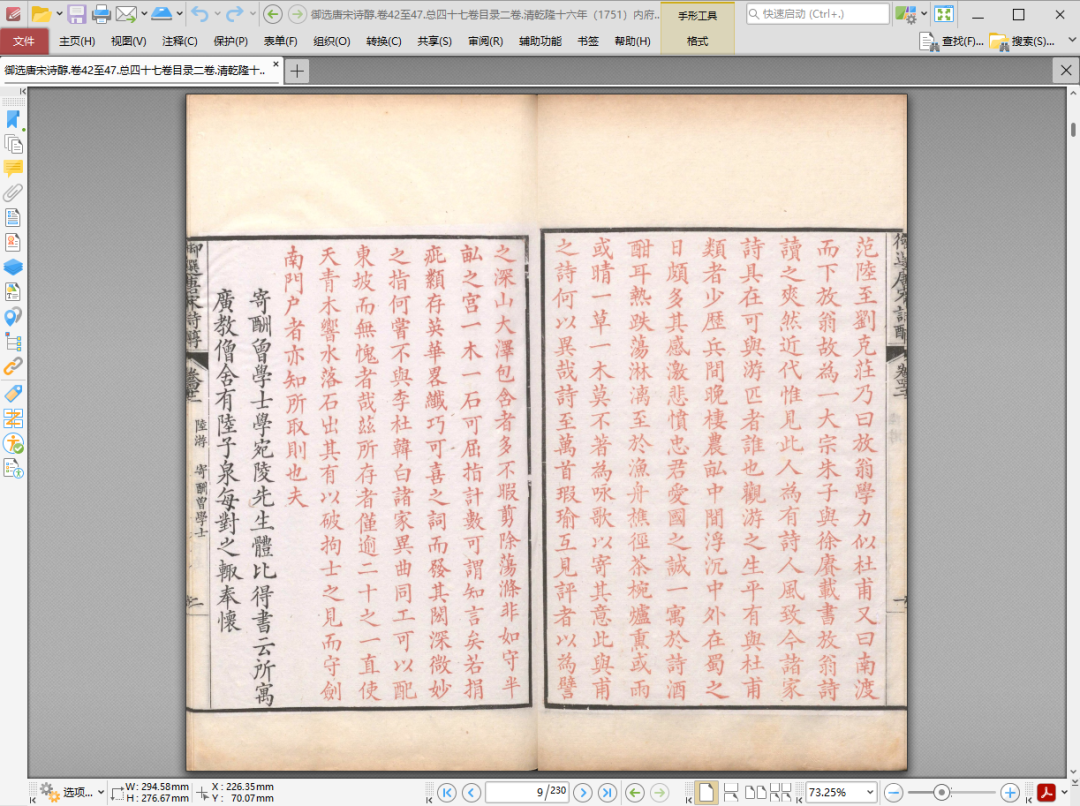This screenshot has height=806, width=1080.
Task: Expand the 73.25% zoom level dropdown
Action: (x=869, y=792)
